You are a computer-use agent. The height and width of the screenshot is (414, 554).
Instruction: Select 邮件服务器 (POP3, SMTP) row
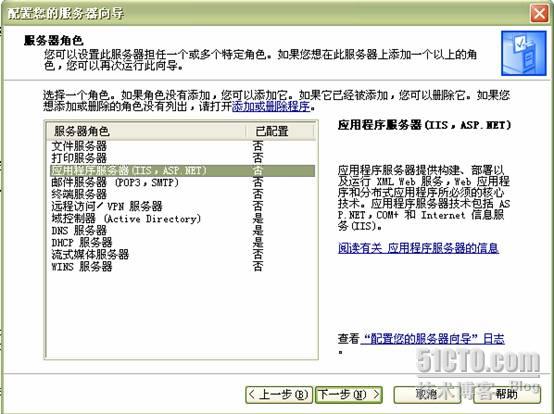point(182,182)
